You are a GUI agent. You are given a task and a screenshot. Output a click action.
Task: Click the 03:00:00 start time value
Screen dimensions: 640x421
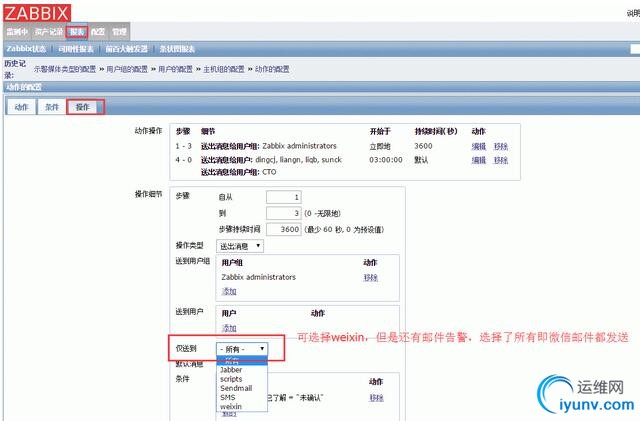tap(386, 160)
